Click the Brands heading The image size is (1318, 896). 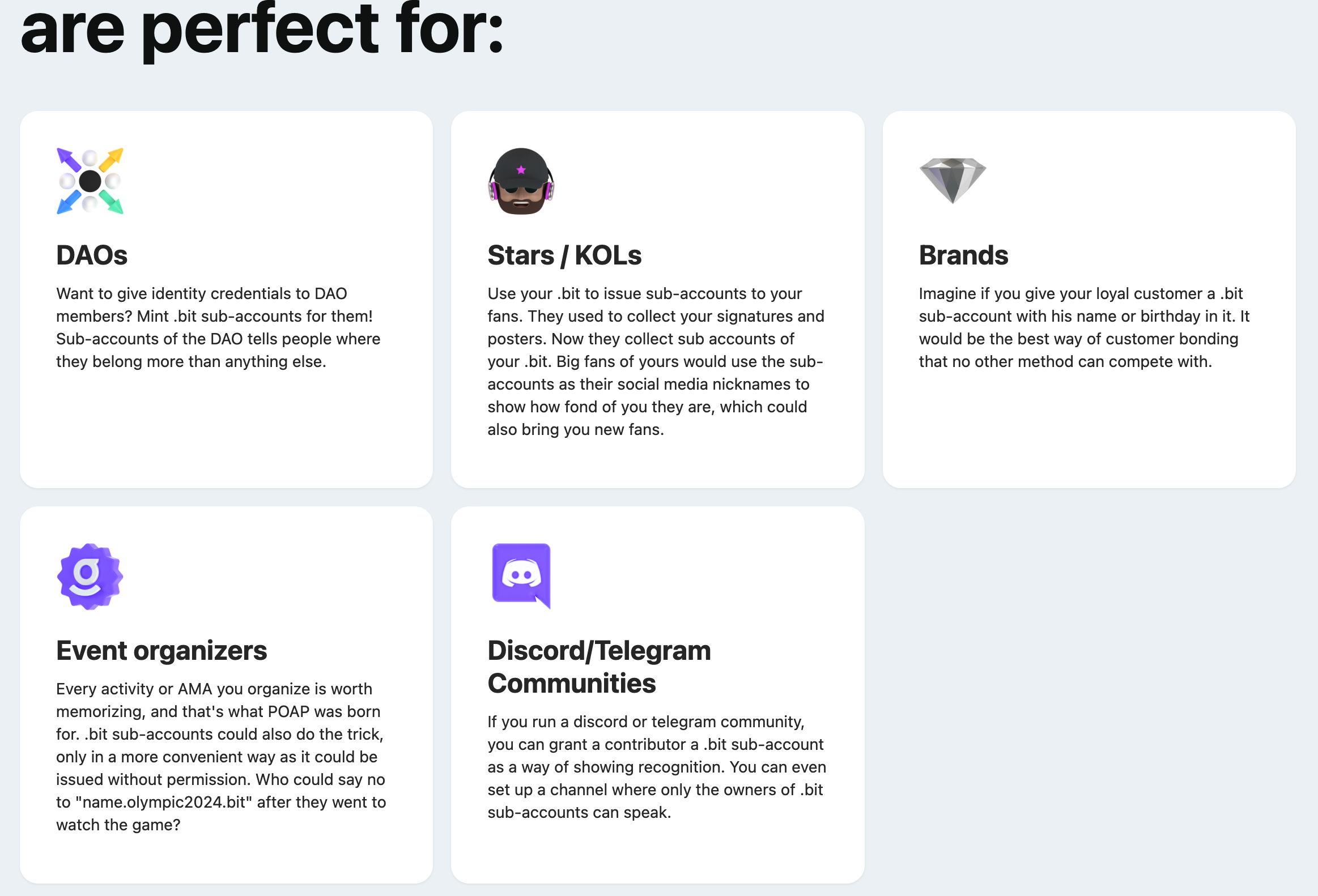click(963, 255)
